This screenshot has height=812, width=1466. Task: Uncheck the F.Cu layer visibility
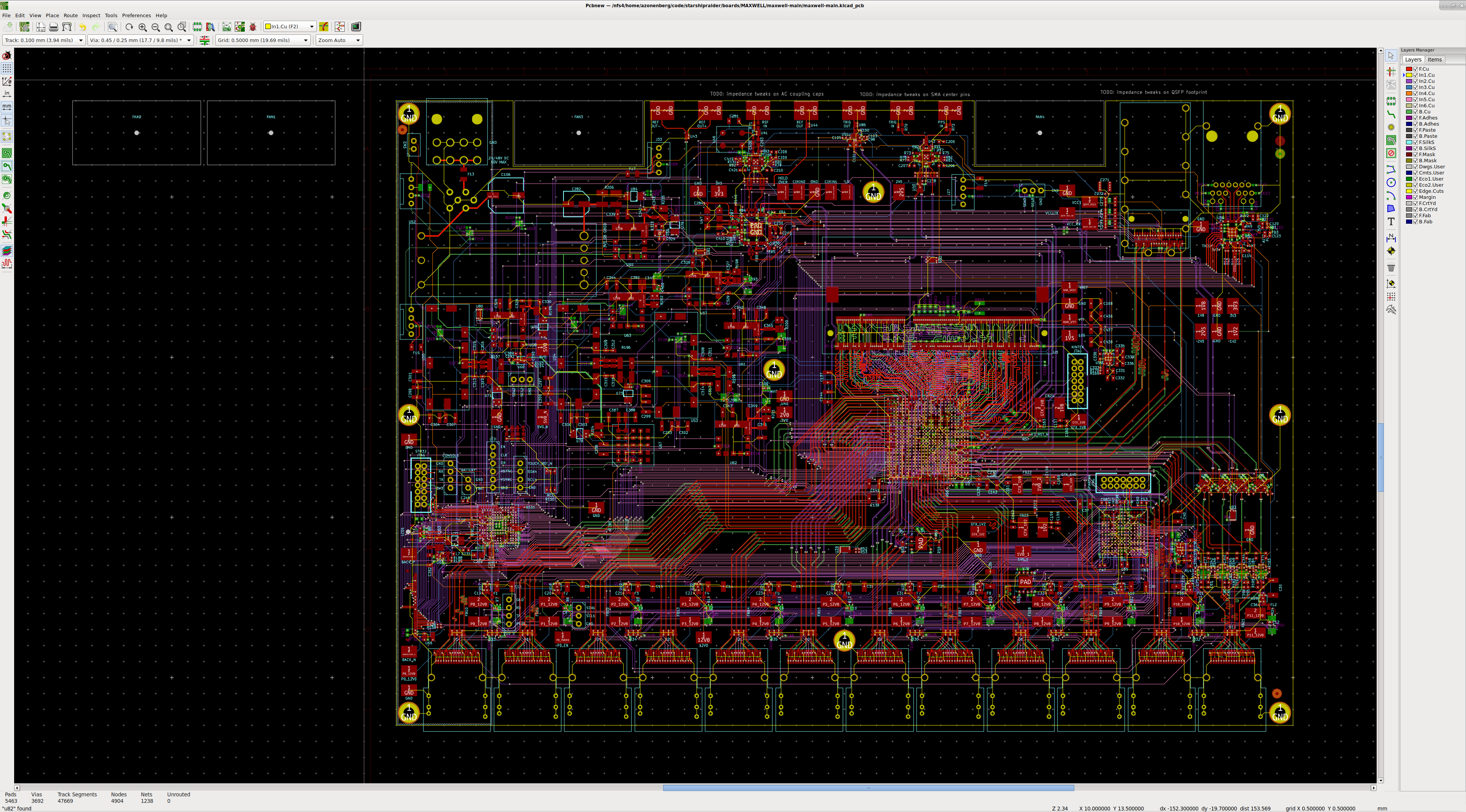point(1415,69)
